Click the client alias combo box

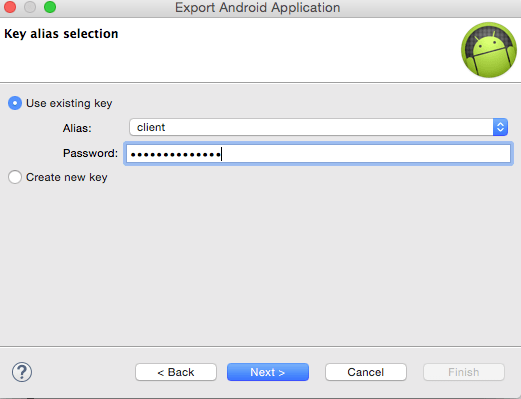pos(318,127)
